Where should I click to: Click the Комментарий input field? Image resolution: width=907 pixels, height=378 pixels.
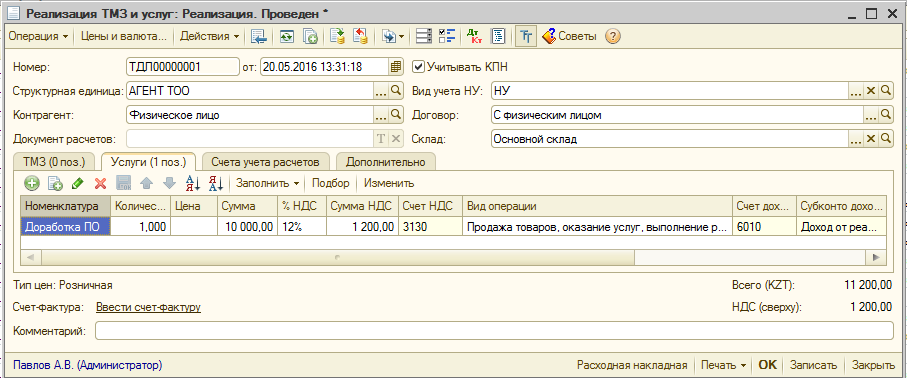(495, 331)
